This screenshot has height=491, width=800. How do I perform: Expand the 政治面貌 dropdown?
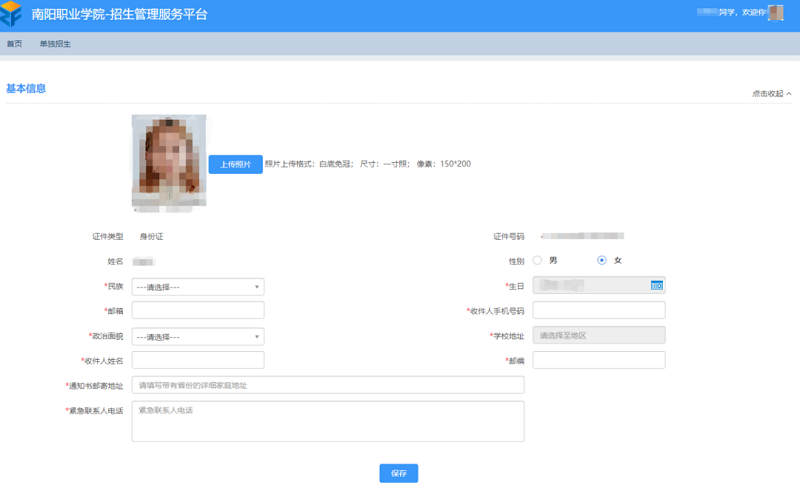(x=198, y=337)
